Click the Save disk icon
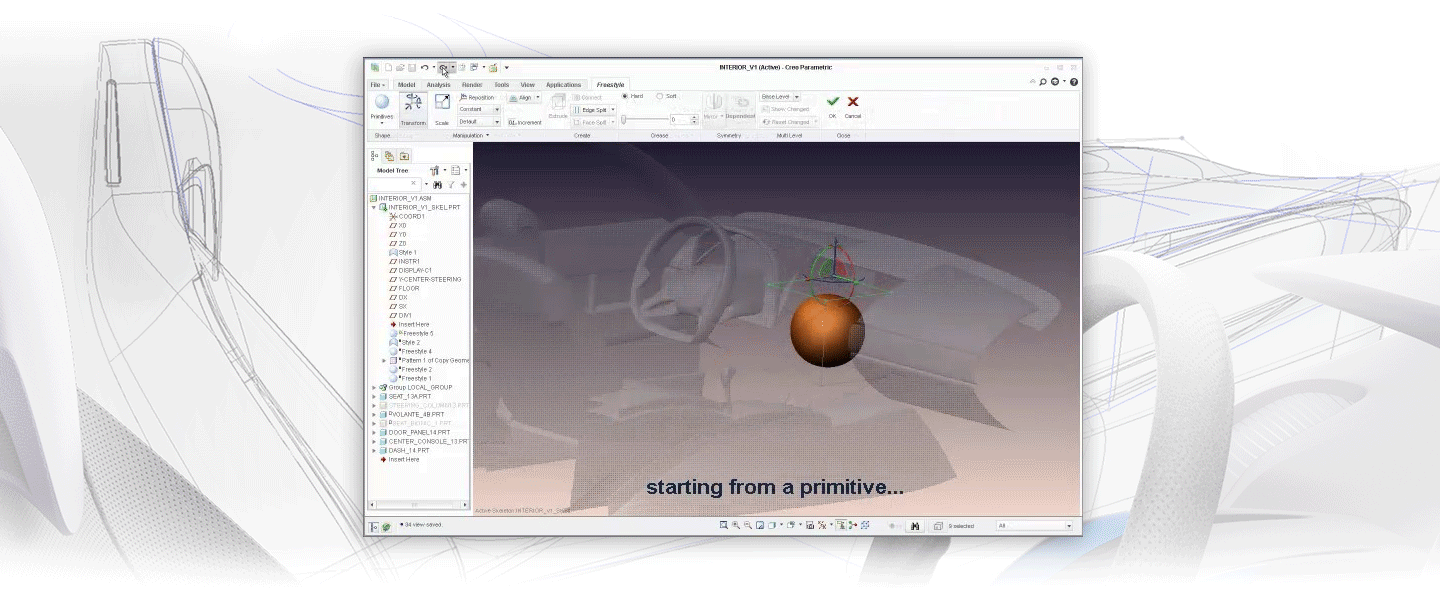Screen dimensions: 1440x597 point(411,68)
